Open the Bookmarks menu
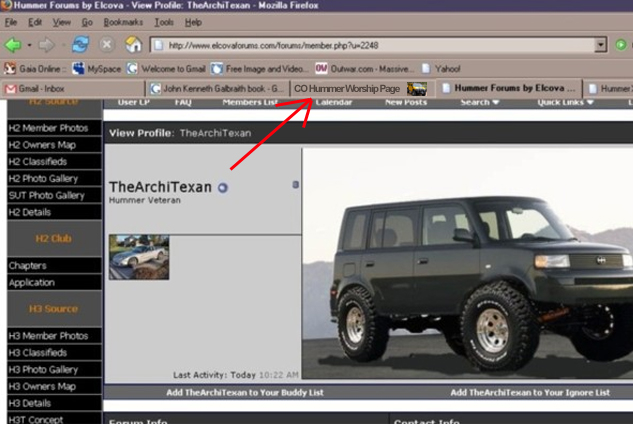This screenshot has width=633, height=424. point(123,23)
